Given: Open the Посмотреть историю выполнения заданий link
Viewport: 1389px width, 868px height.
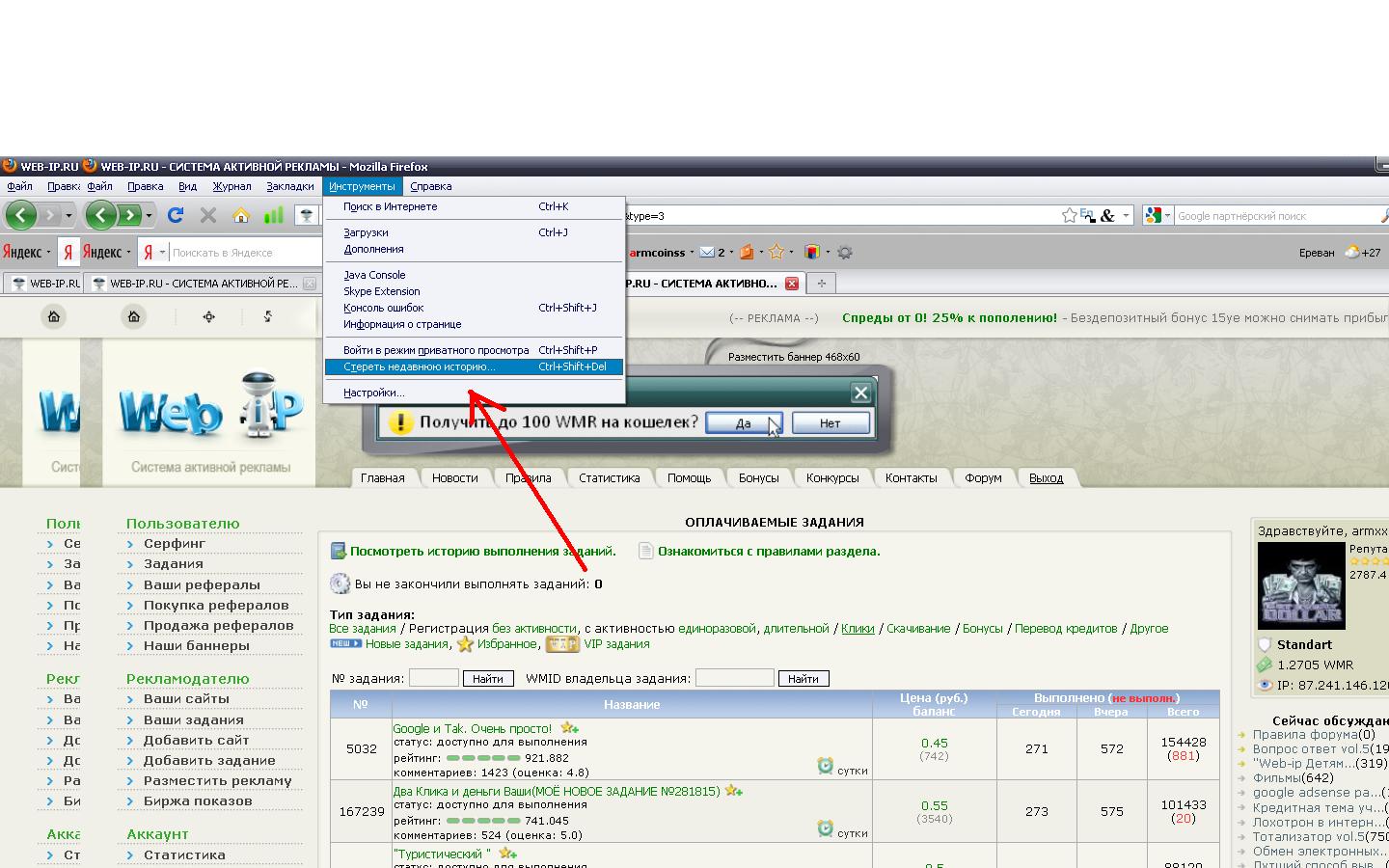Looking at the screenshot, I should [x=482, y=552].
